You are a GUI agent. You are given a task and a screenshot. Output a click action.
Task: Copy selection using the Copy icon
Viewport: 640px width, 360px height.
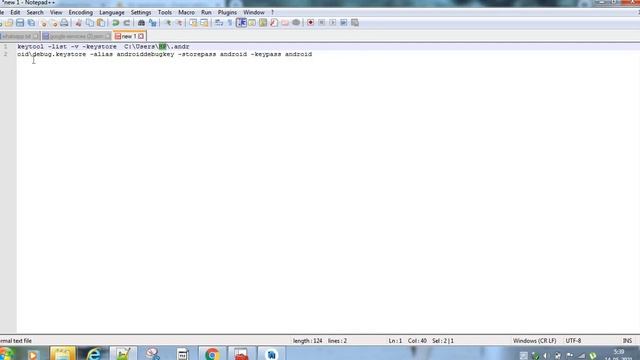(90, 23)
